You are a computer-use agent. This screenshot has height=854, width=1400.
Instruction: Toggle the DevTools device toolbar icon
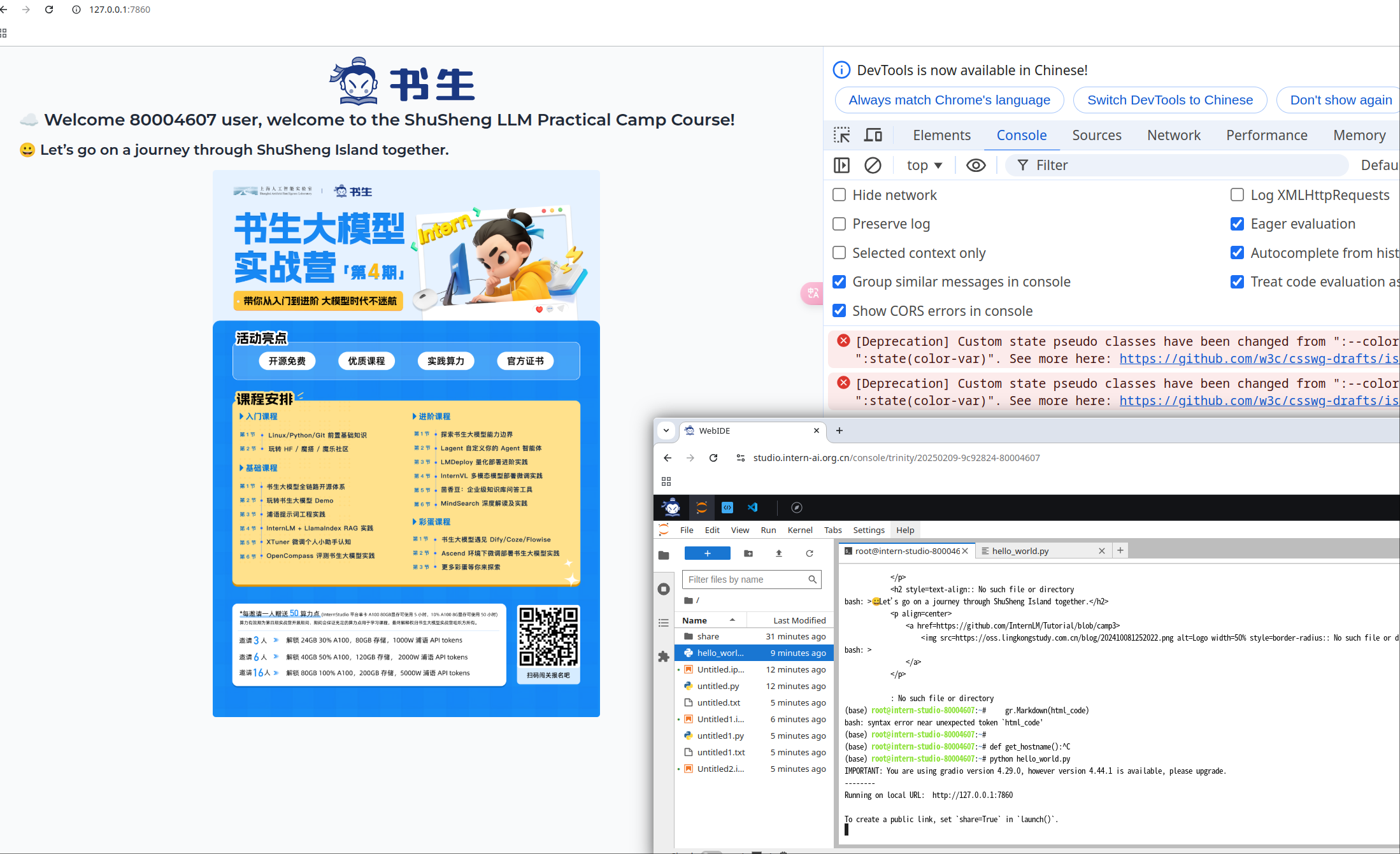click(873, 135)
